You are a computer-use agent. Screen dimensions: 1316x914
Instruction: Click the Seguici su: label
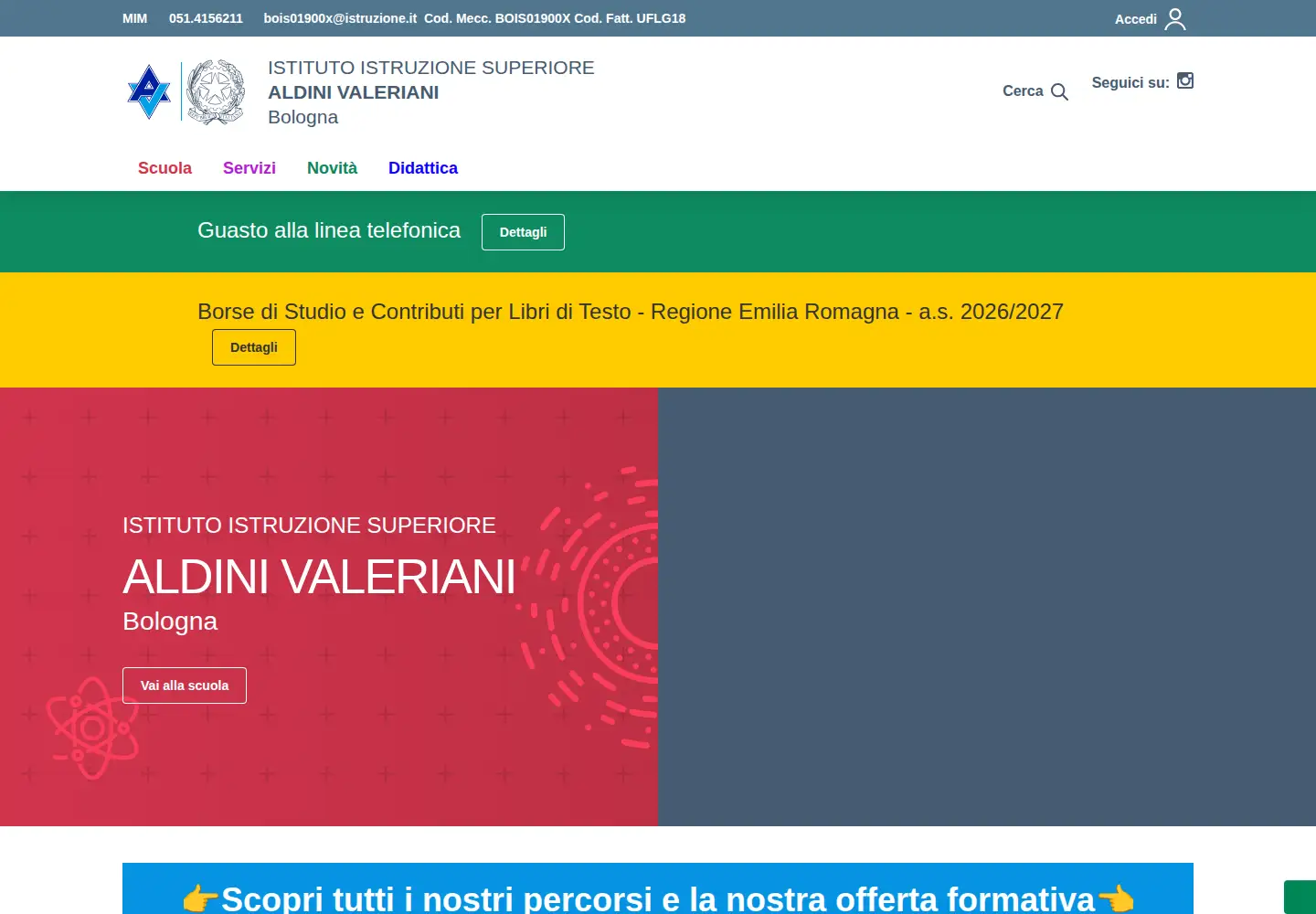tap(1130, 82)
